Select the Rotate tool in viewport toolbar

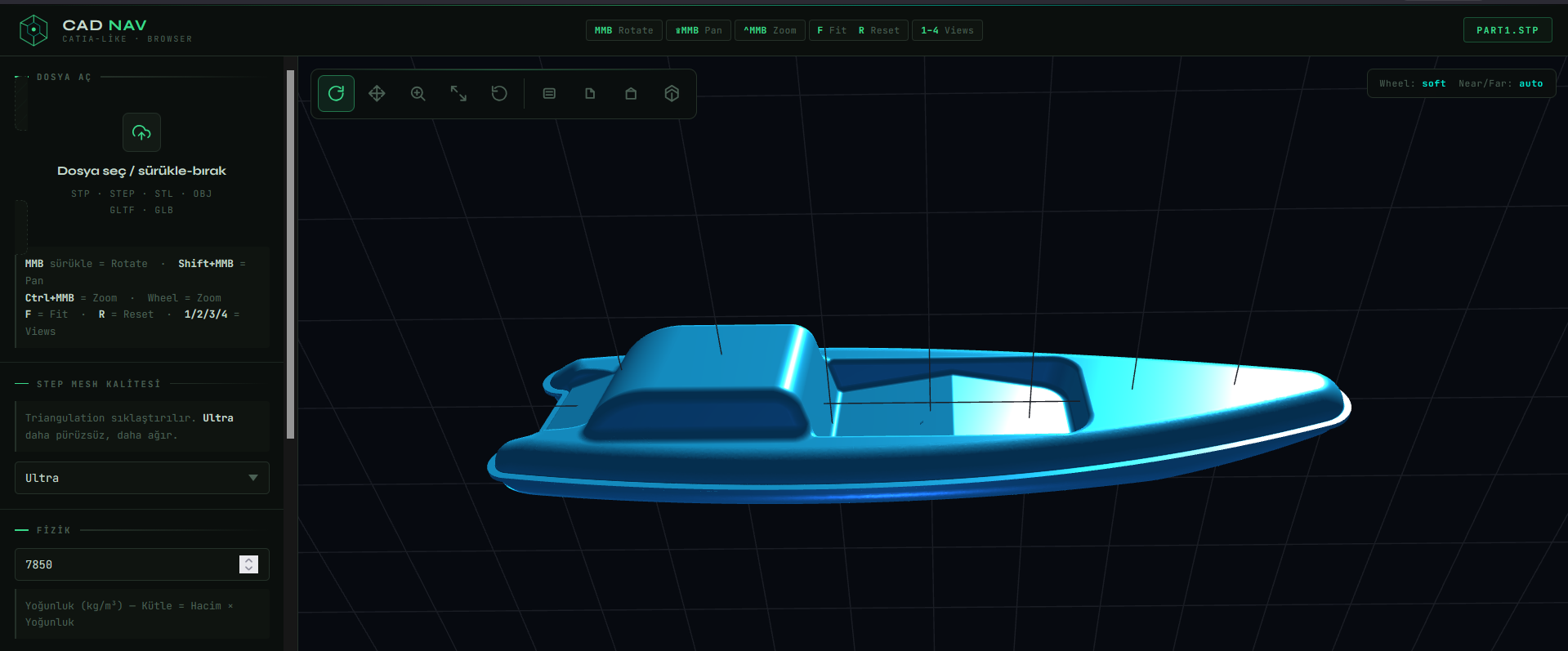[336, 94]
